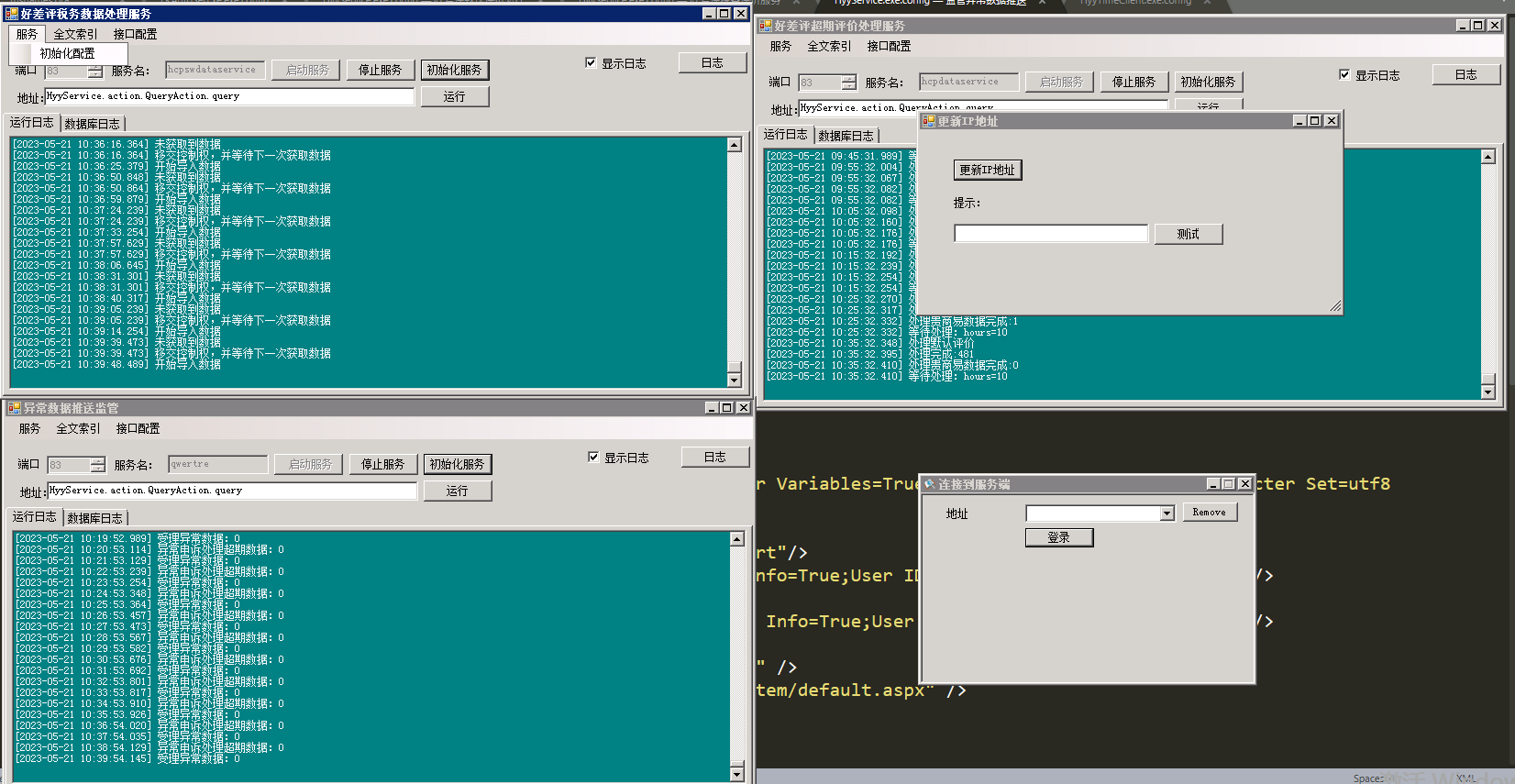The height and width of the screenshot is (784, 1515).
Task: Click 运行 button in 异常数据推送监管 window
Action: click(458, 491)
